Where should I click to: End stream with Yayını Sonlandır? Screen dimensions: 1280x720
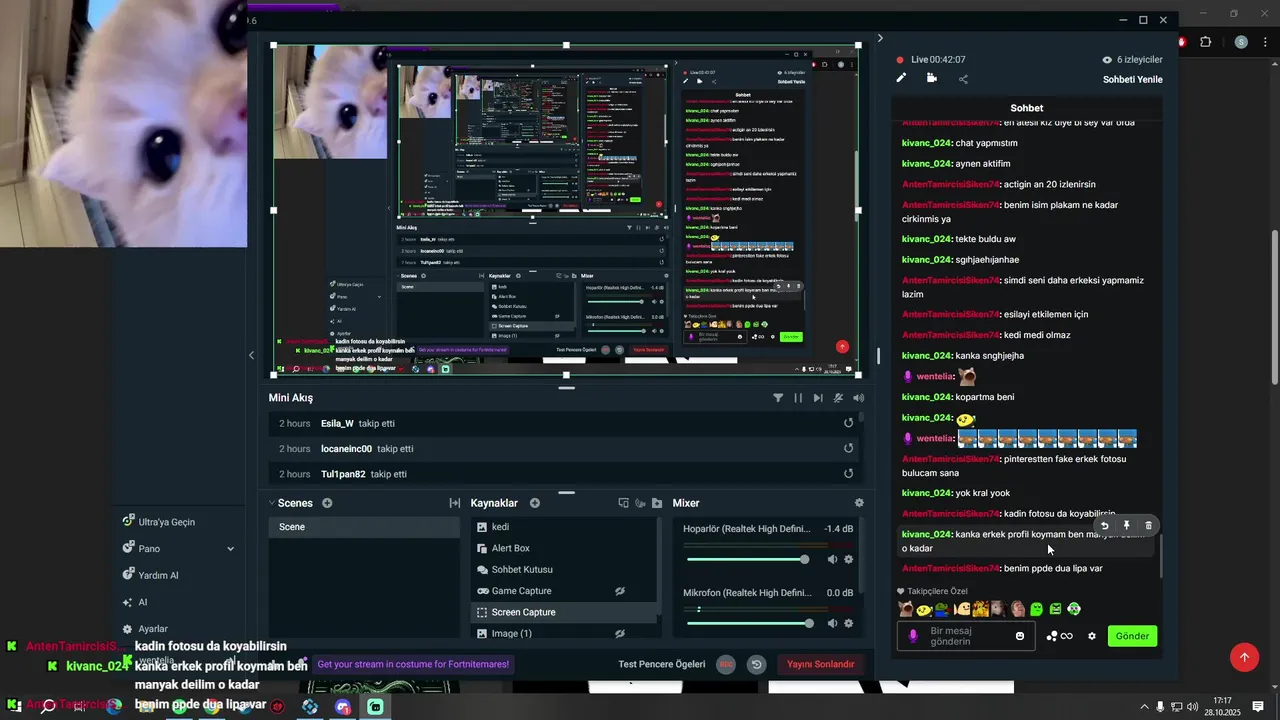820,664
